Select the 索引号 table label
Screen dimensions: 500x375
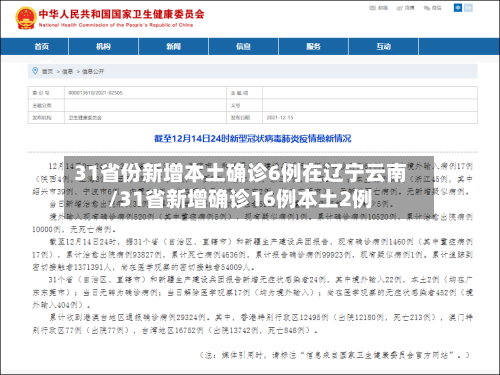pos(41,93)
